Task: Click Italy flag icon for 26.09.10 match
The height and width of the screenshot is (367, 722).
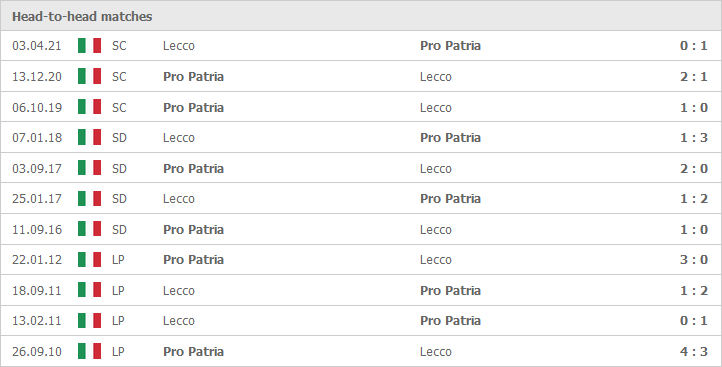Action: (89, 351)
